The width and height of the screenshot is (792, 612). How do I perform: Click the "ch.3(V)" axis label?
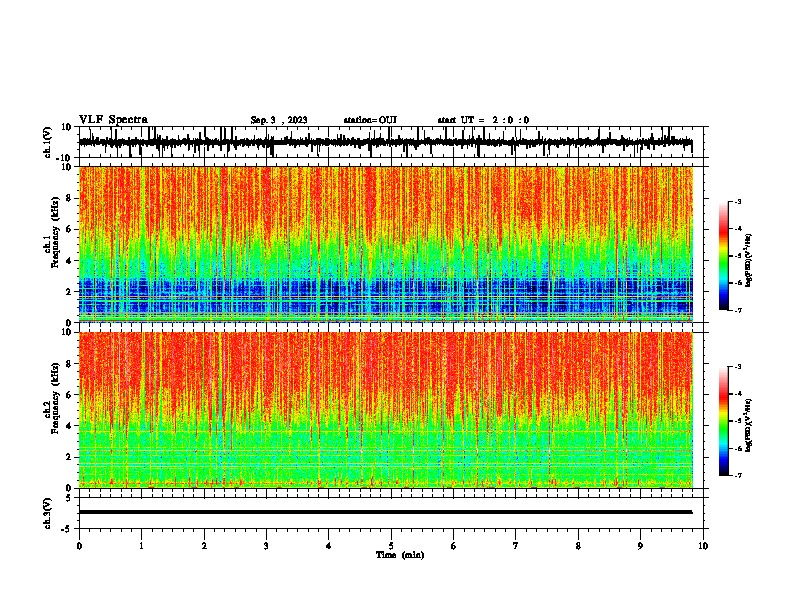click(48, 513)
